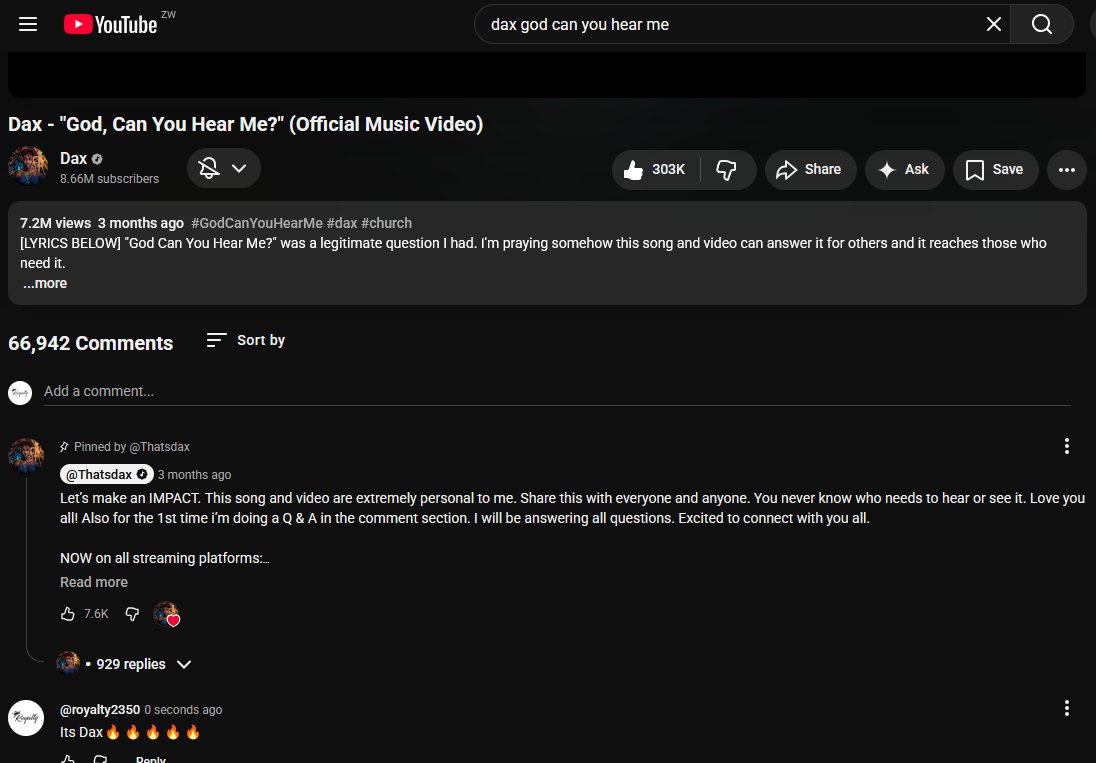Open the Ask AI button

(904, 170)
